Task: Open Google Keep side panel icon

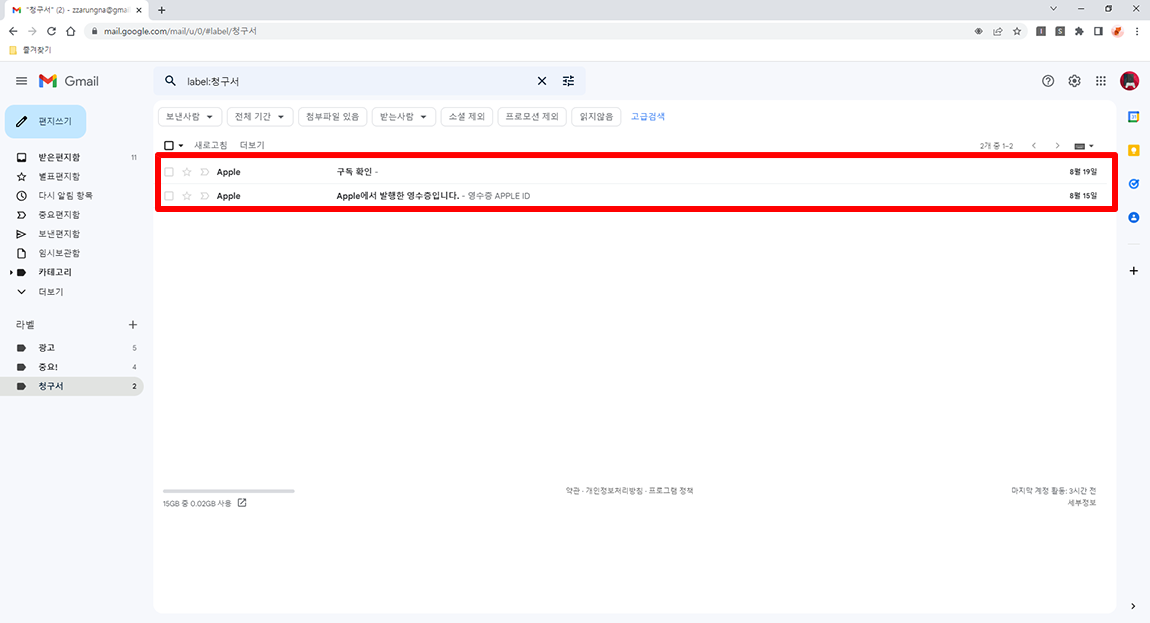Action: pyautogui.click(x=1134, y=150)
